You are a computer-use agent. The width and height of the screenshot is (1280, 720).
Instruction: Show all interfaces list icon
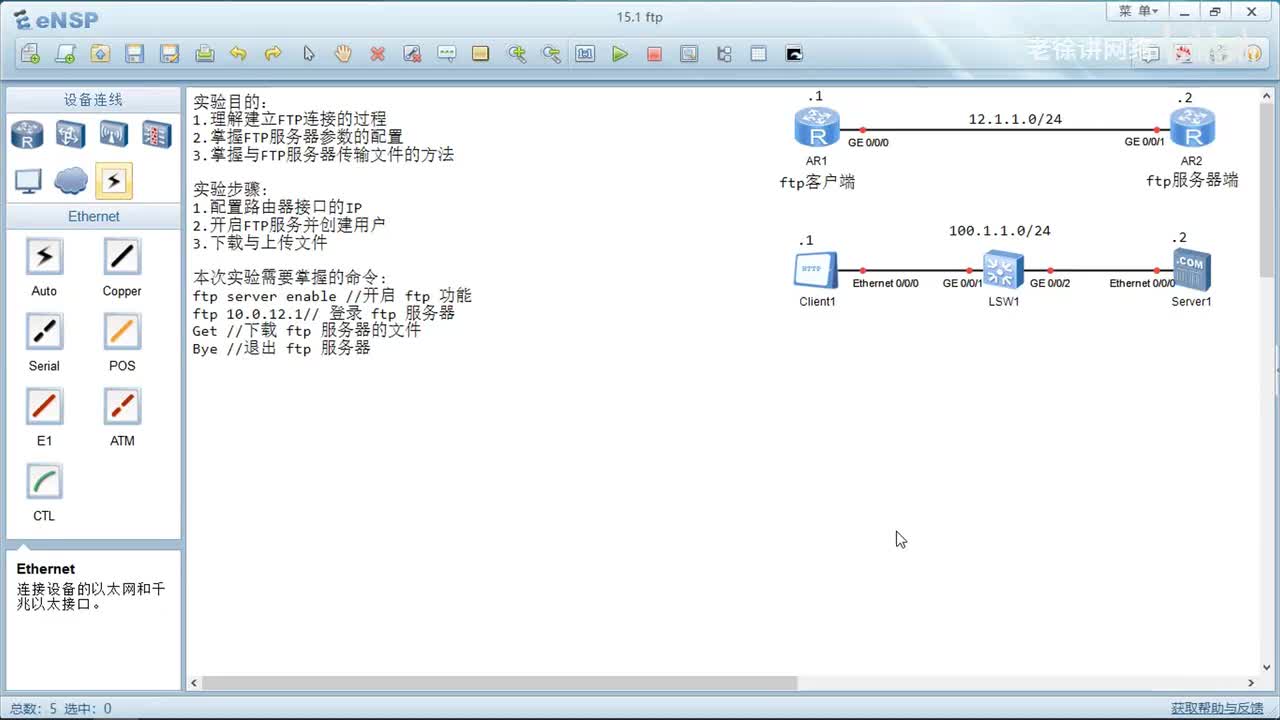pyautogui.click(x=724, y=54)
